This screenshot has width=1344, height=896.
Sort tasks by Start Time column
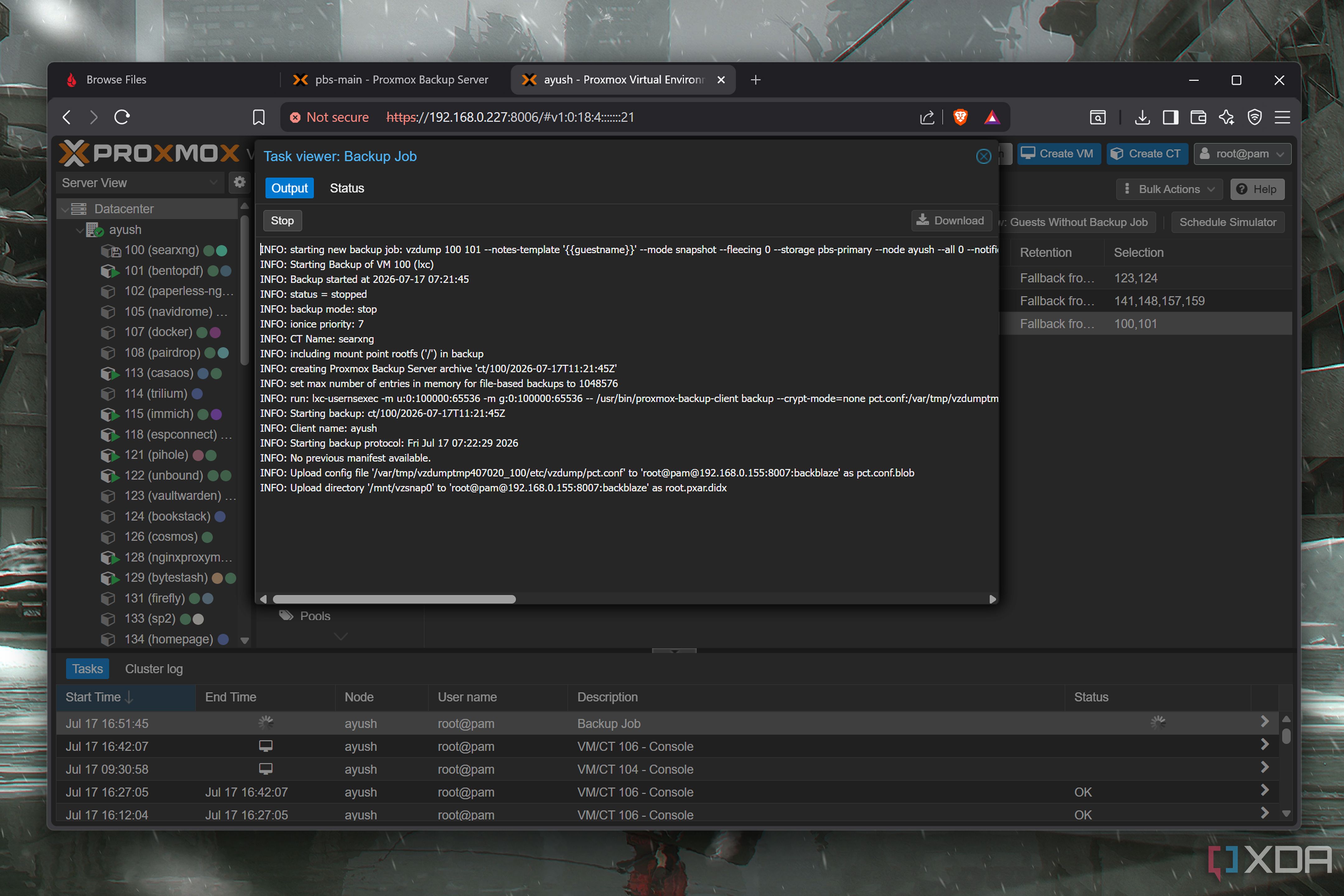tap(126, 697)
